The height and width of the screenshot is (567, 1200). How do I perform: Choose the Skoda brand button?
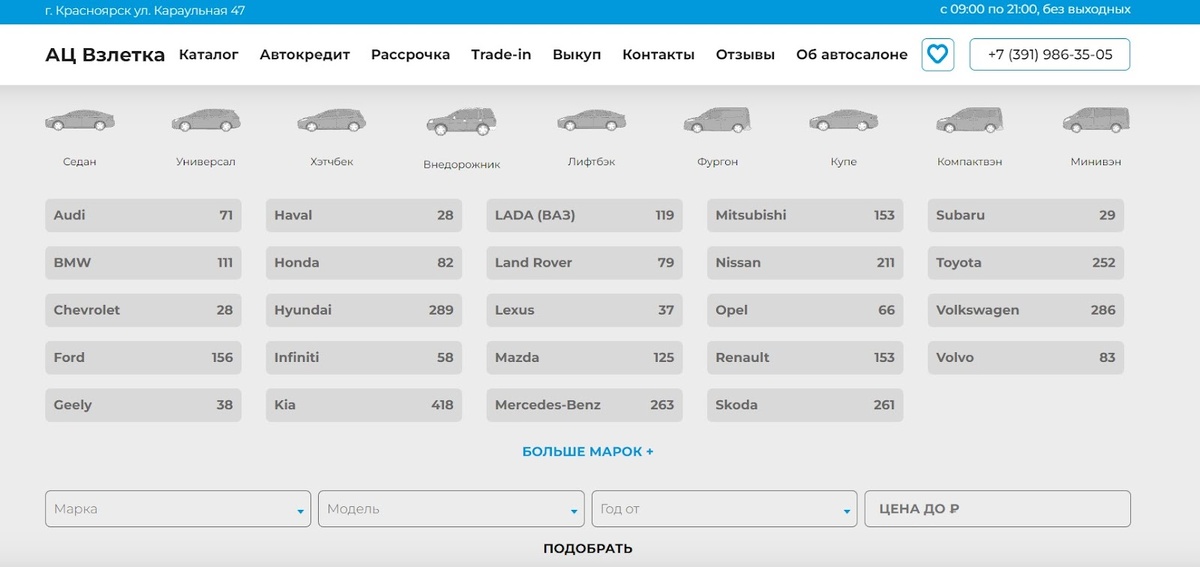click(x=805, y=405)
